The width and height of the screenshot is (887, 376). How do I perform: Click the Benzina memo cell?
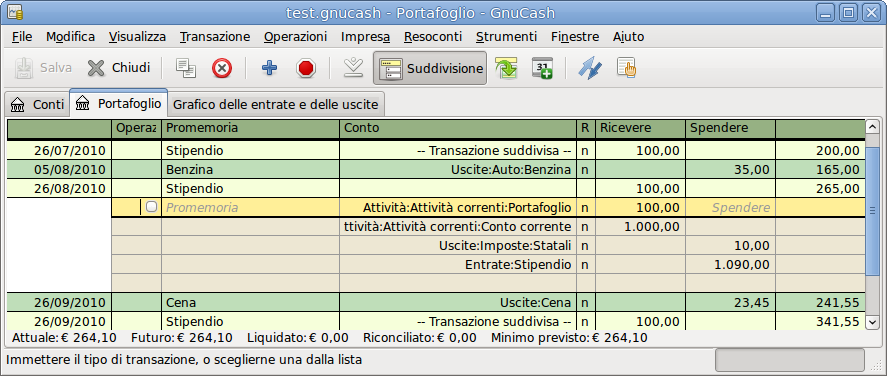(x=251, y=169)
